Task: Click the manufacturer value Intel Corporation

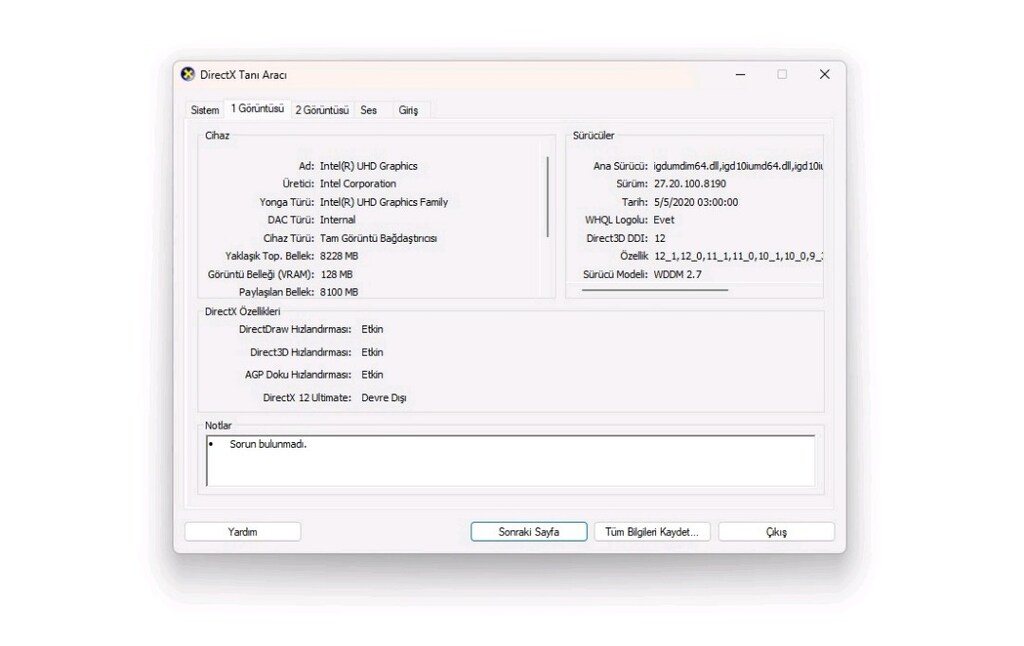Action: coord(358,184)
